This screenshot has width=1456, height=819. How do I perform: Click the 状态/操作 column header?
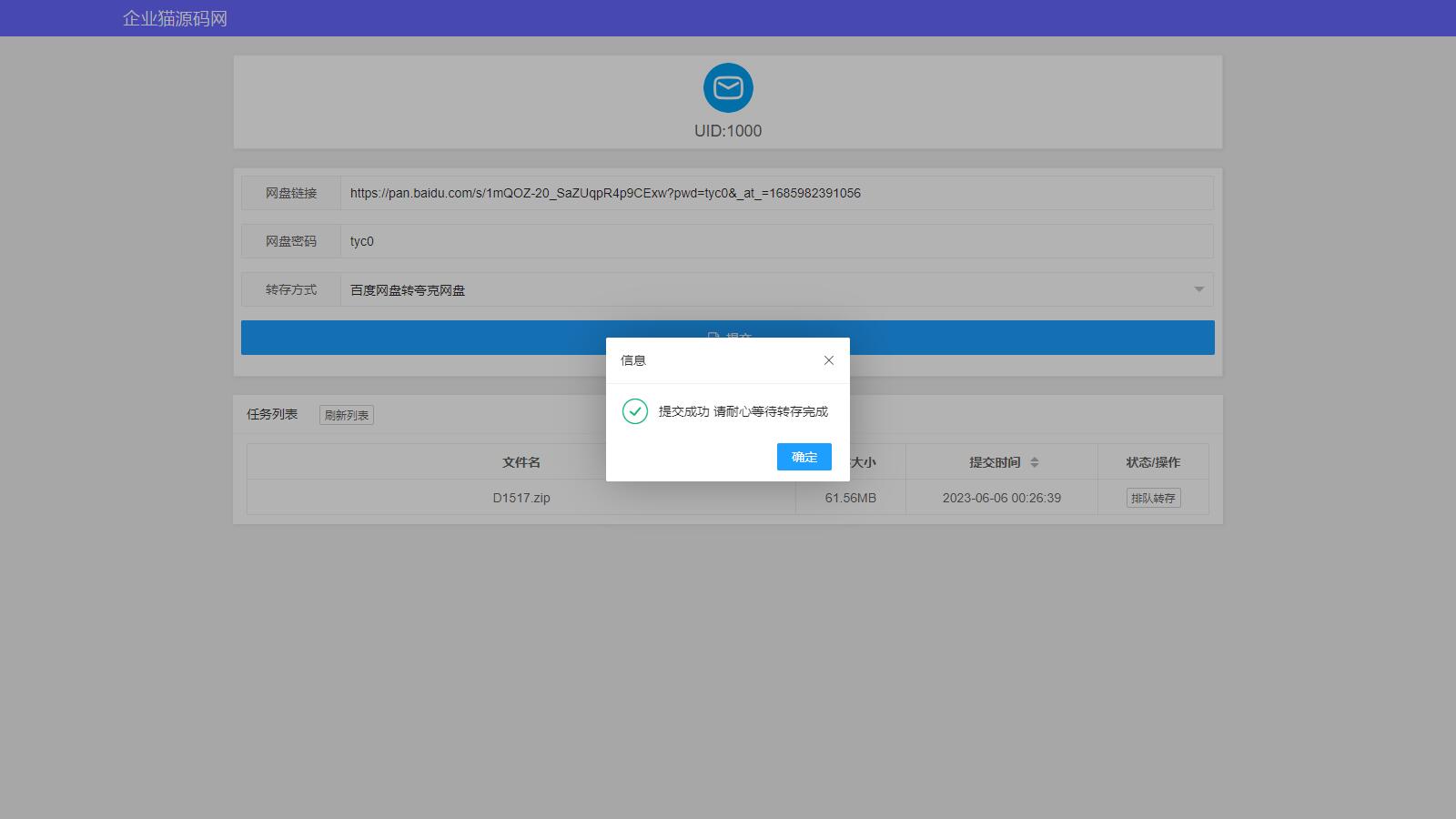click(x=1153, y=462)
